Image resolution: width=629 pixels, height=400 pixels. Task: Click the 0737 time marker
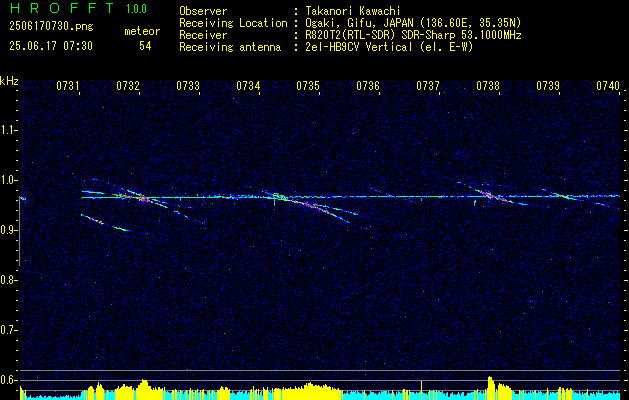pos(428,85)
